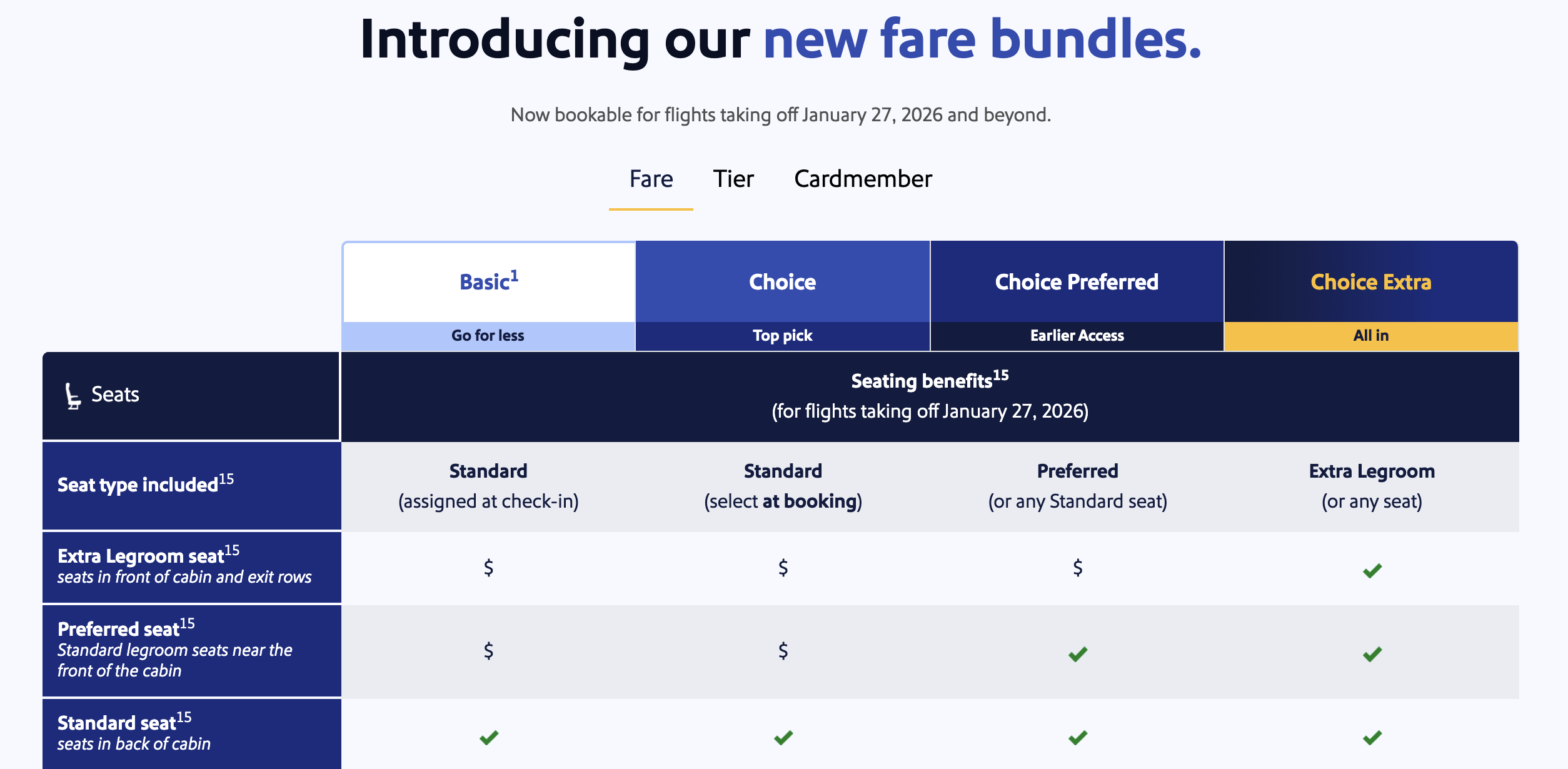
Task: Click the Seat type included row label
Action: (x=138, y=485)
